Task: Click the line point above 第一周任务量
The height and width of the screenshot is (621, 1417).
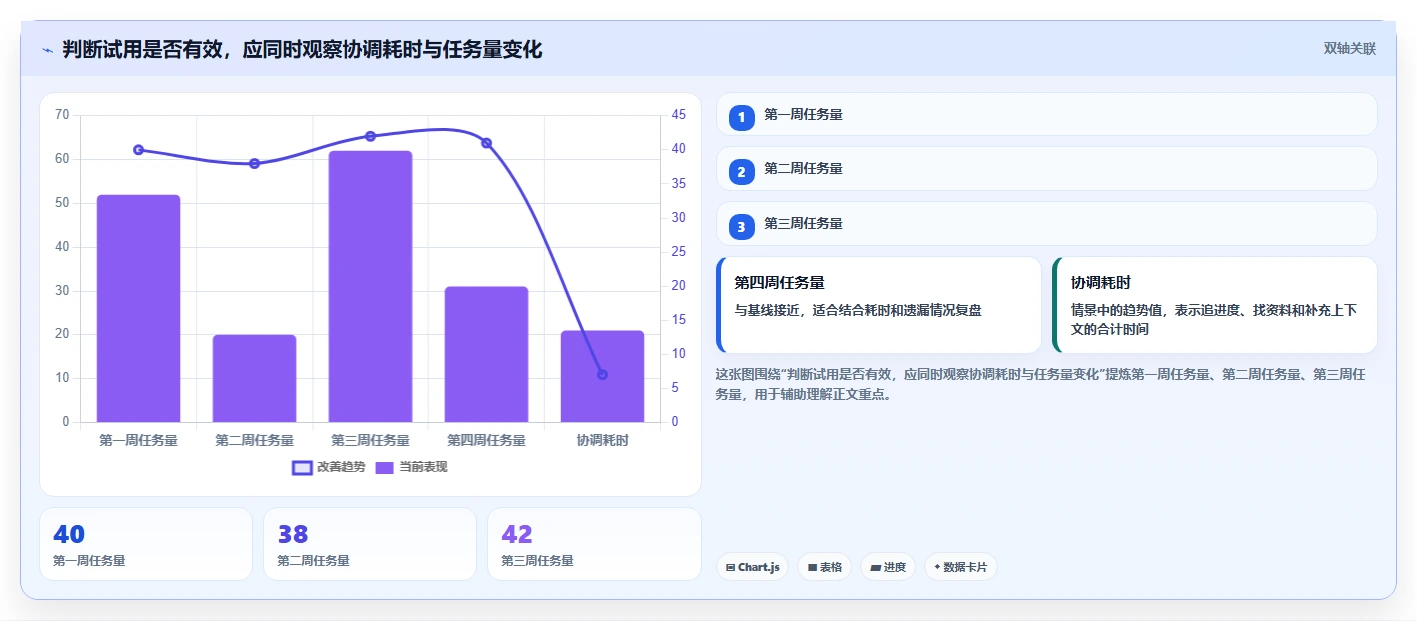Action: click(138, 150)
